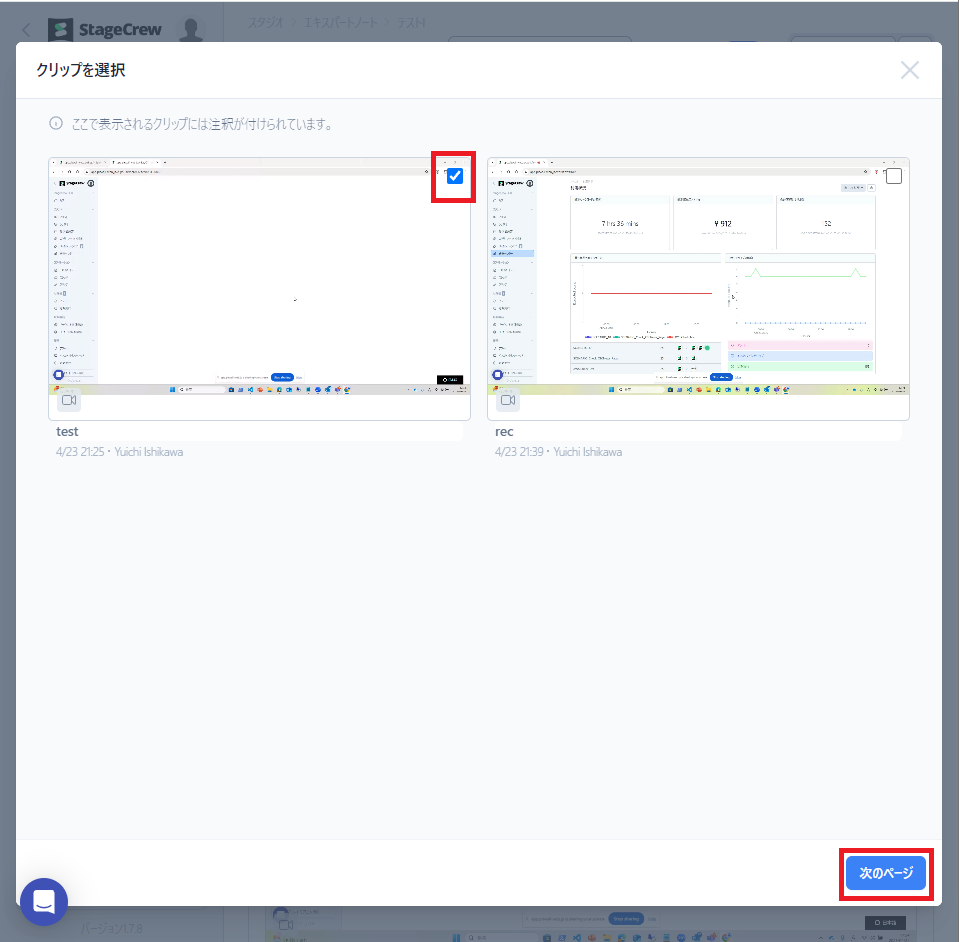Click the rec clip date and author line
Viewport: 959px width, 942px height.
(x=558, y=452)
